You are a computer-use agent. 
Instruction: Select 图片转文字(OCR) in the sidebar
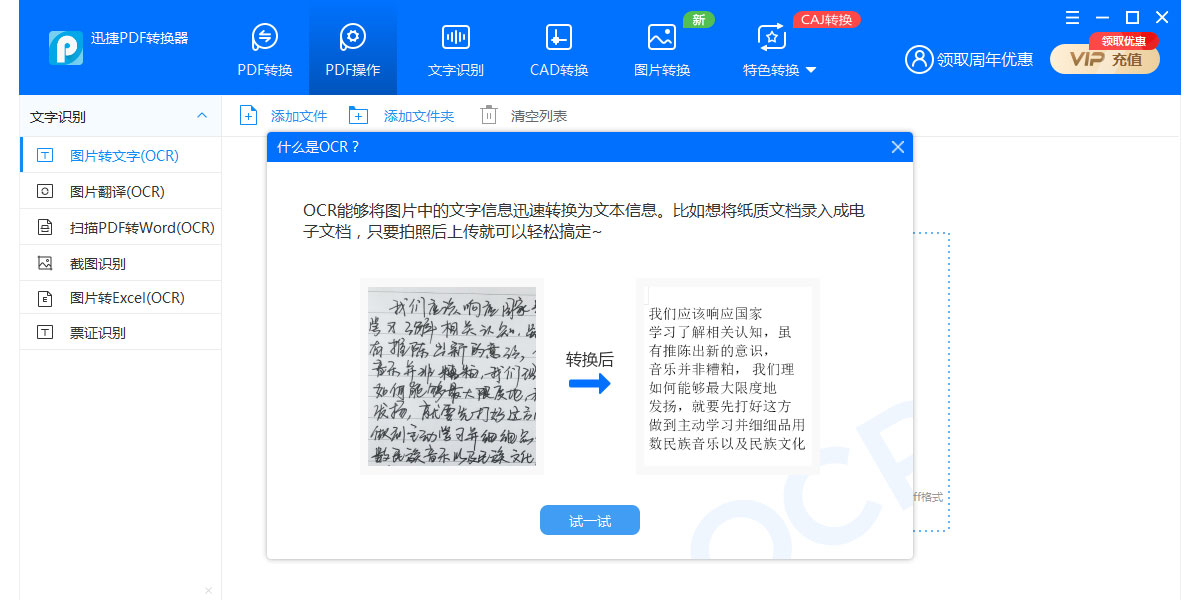[121, 156]
